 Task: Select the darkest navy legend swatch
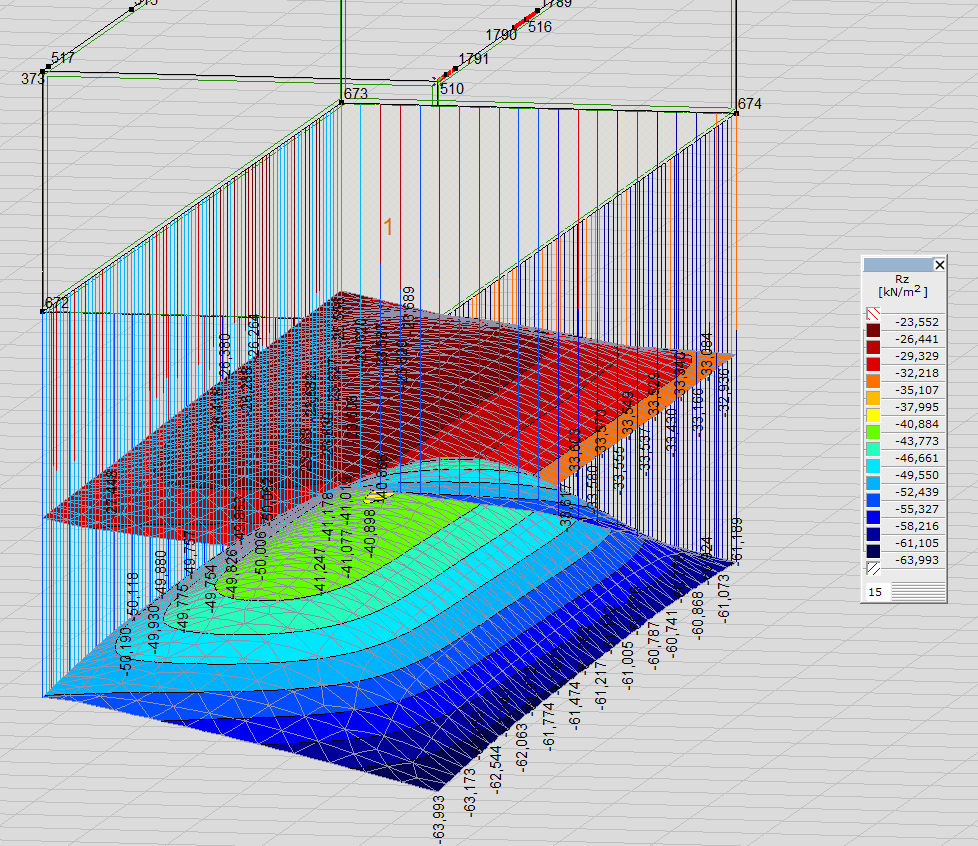873,551
